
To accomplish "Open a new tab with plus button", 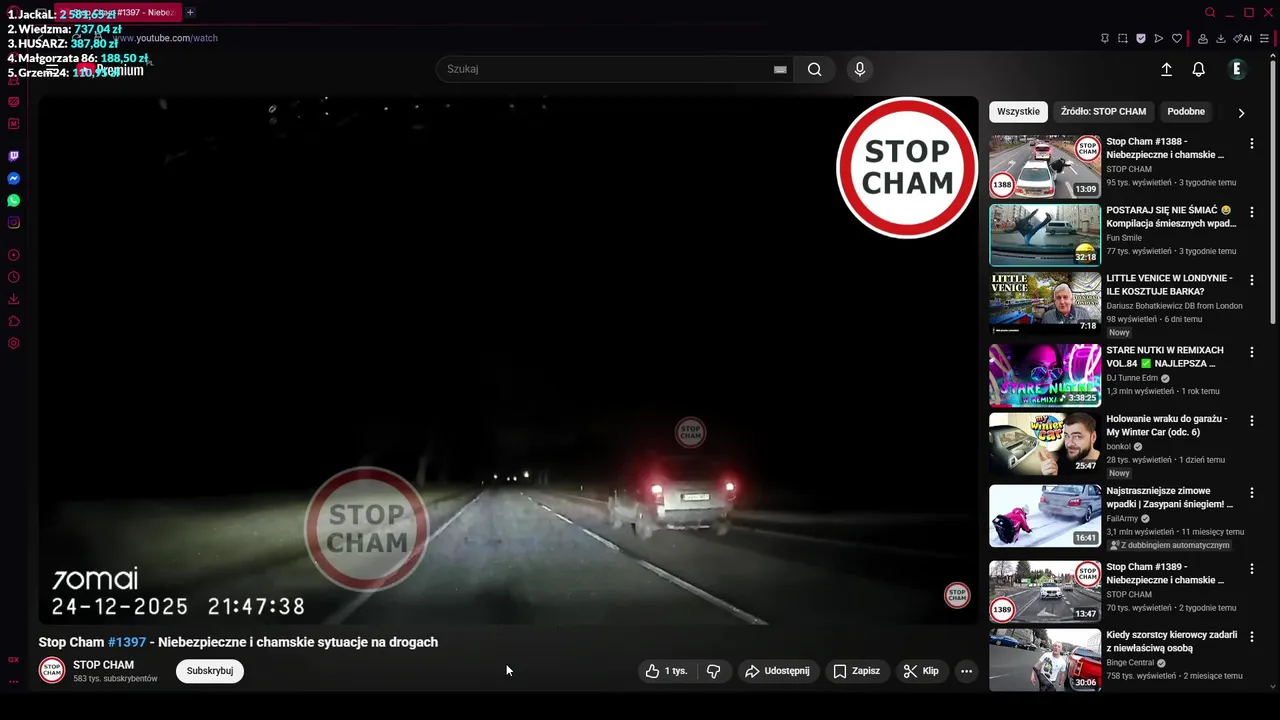I will (190, 12).
